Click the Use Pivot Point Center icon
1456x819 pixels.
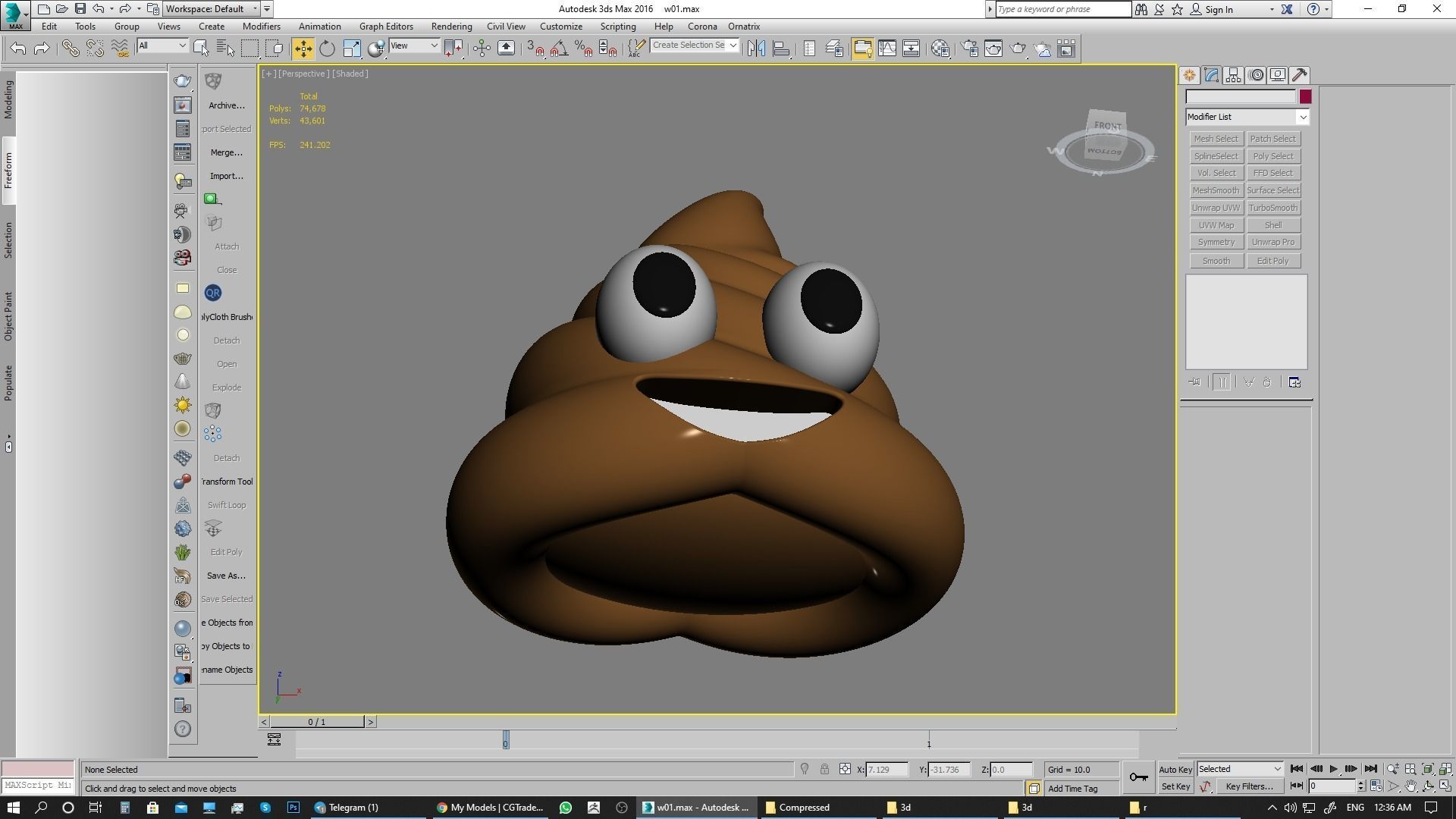(x=453, y=49)
